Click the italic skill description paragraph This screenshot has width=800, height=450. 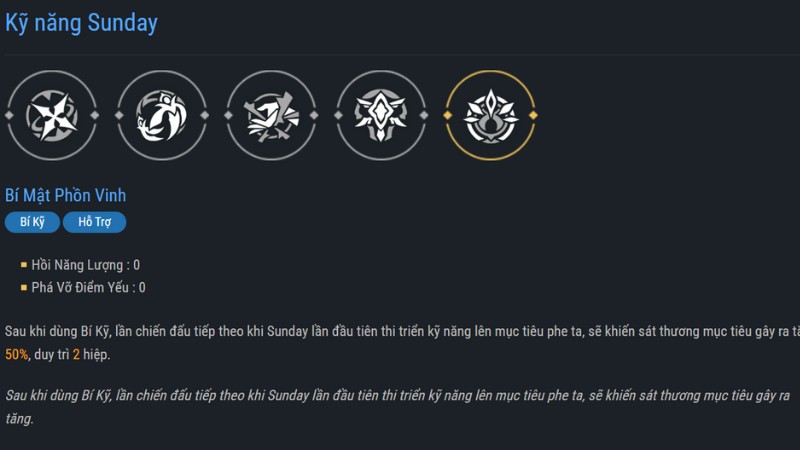point(400,405)
